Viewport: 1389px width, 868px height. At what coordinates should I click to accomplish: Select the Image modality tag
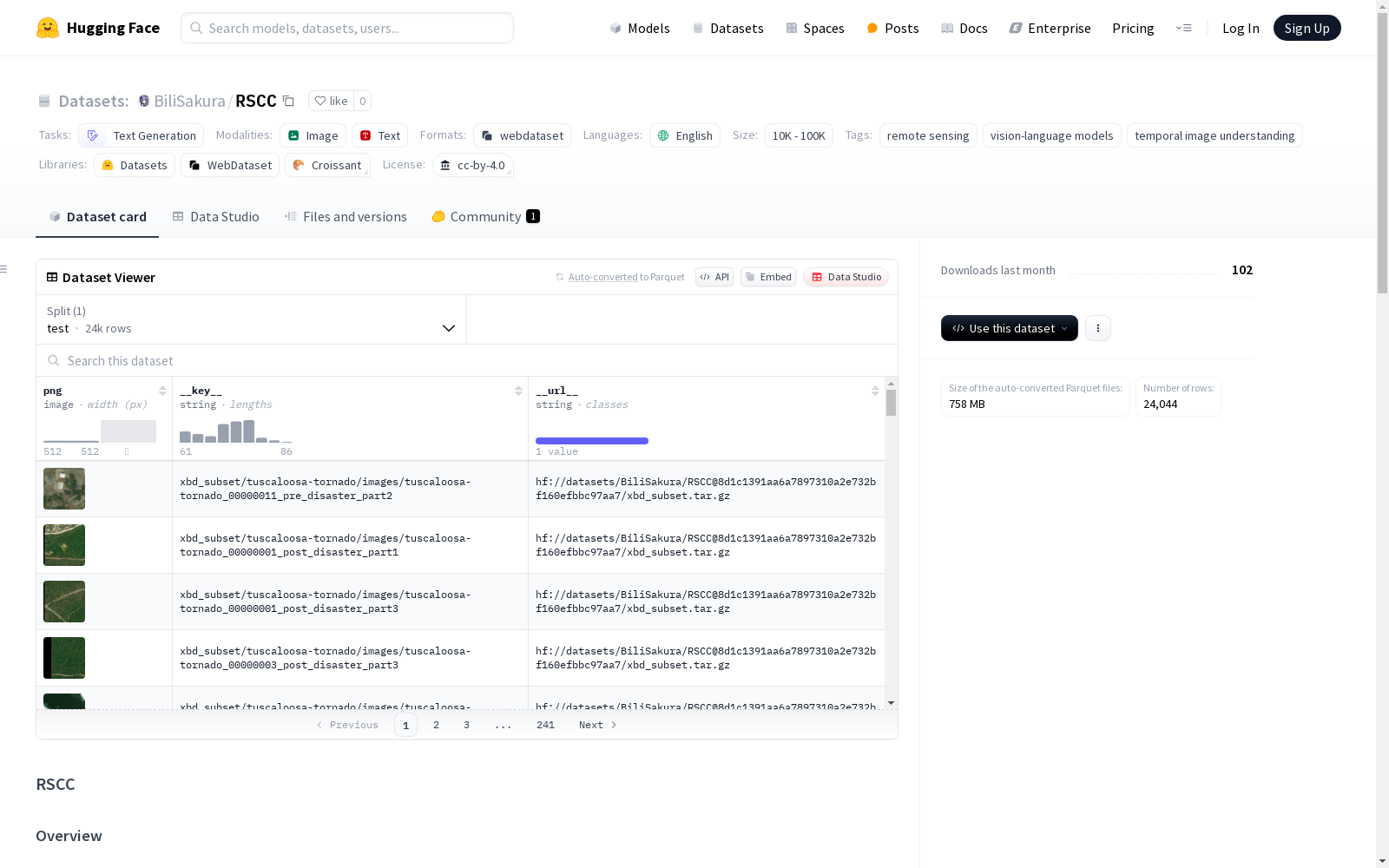point(313,135)
